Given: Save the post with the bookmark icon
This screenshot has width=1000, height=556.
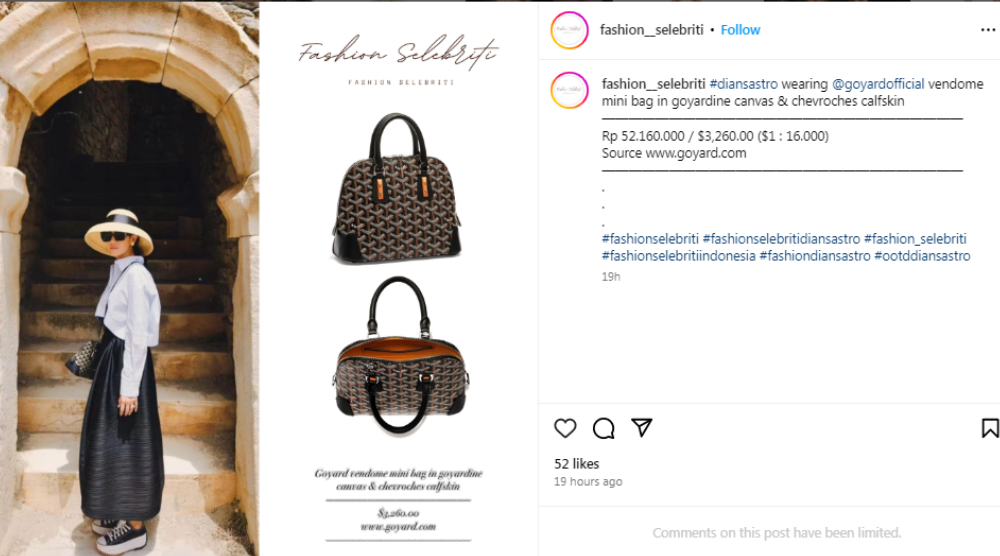Looking at the screenshot, I should point(990,428).
